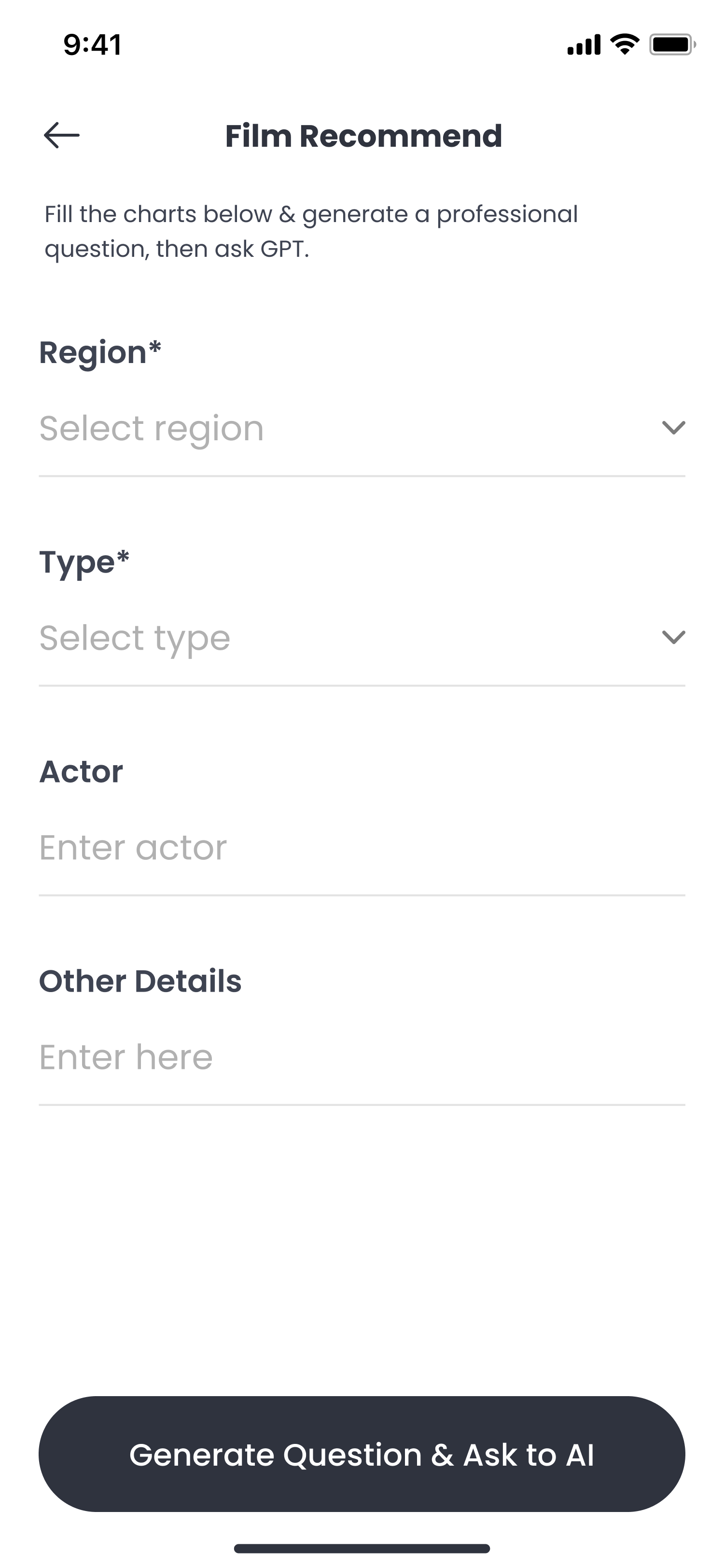Click the Film Recommend page title
Screen dimensions: 724x1568
[363, 136]
